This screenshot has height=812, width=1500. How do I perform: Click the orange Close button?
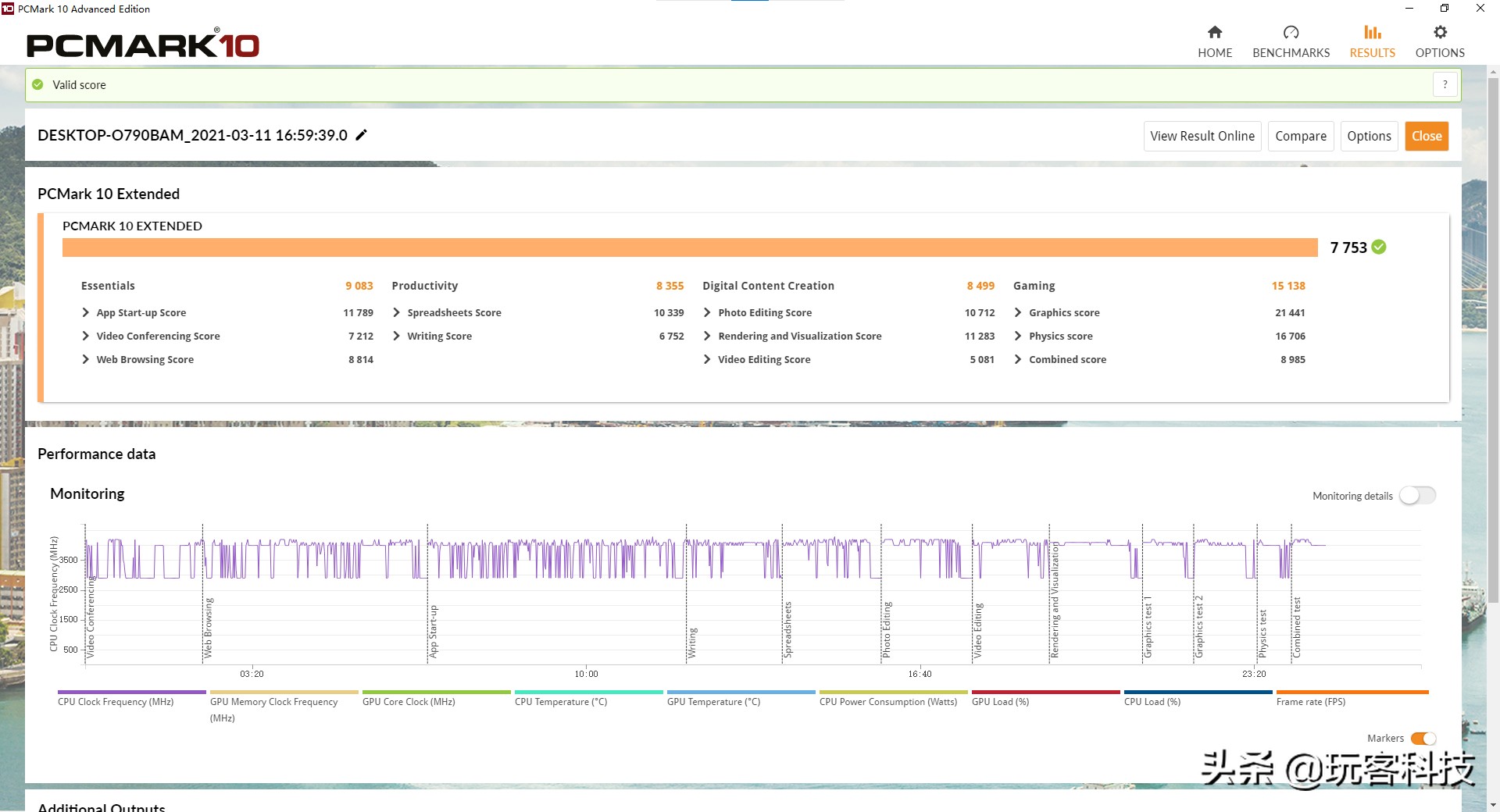click(x=1426, y=136)
